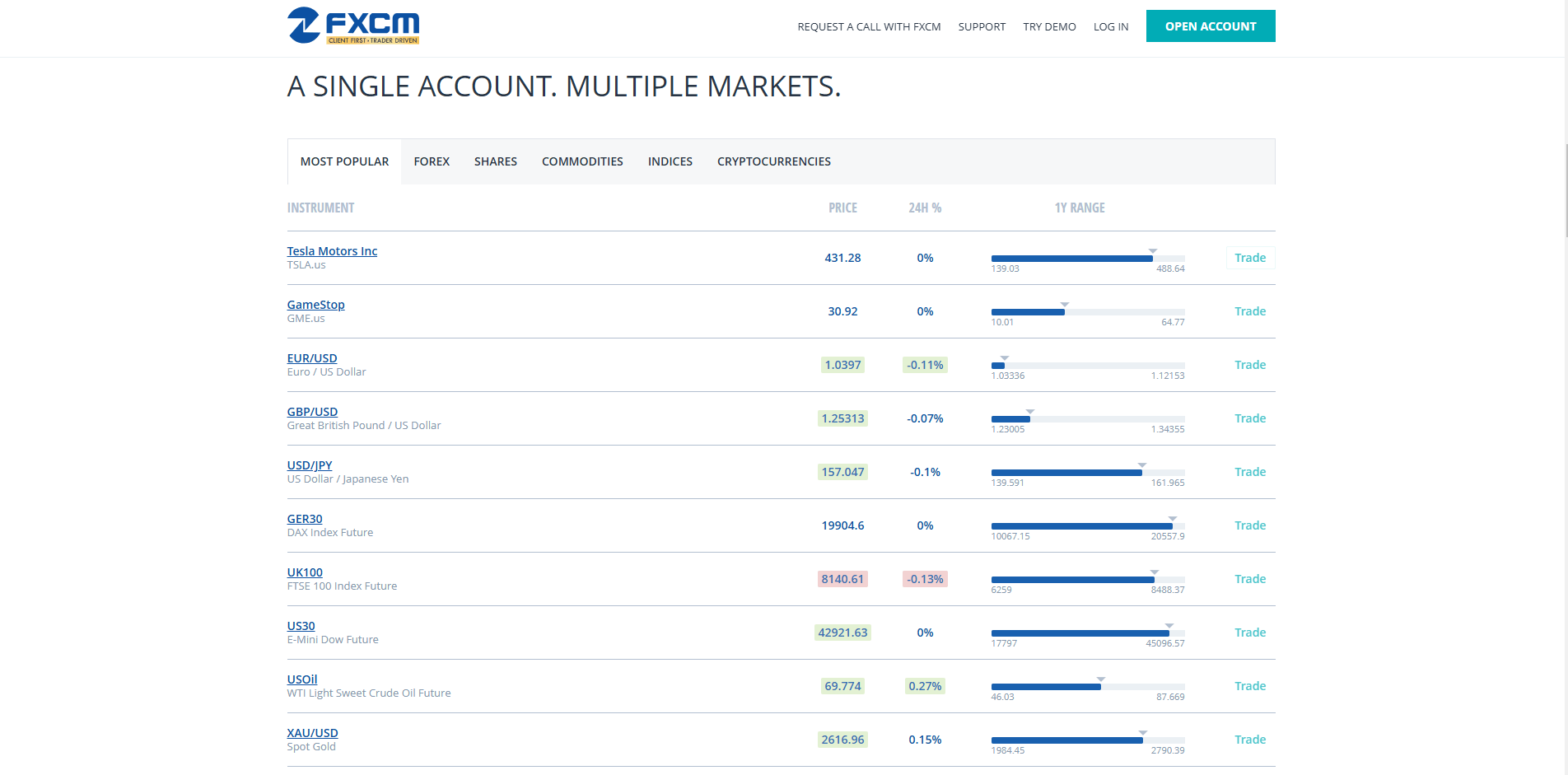Click the GBP/USD price 1.25313
This screenshot has width=1568, height=775.
pos(842,418)
